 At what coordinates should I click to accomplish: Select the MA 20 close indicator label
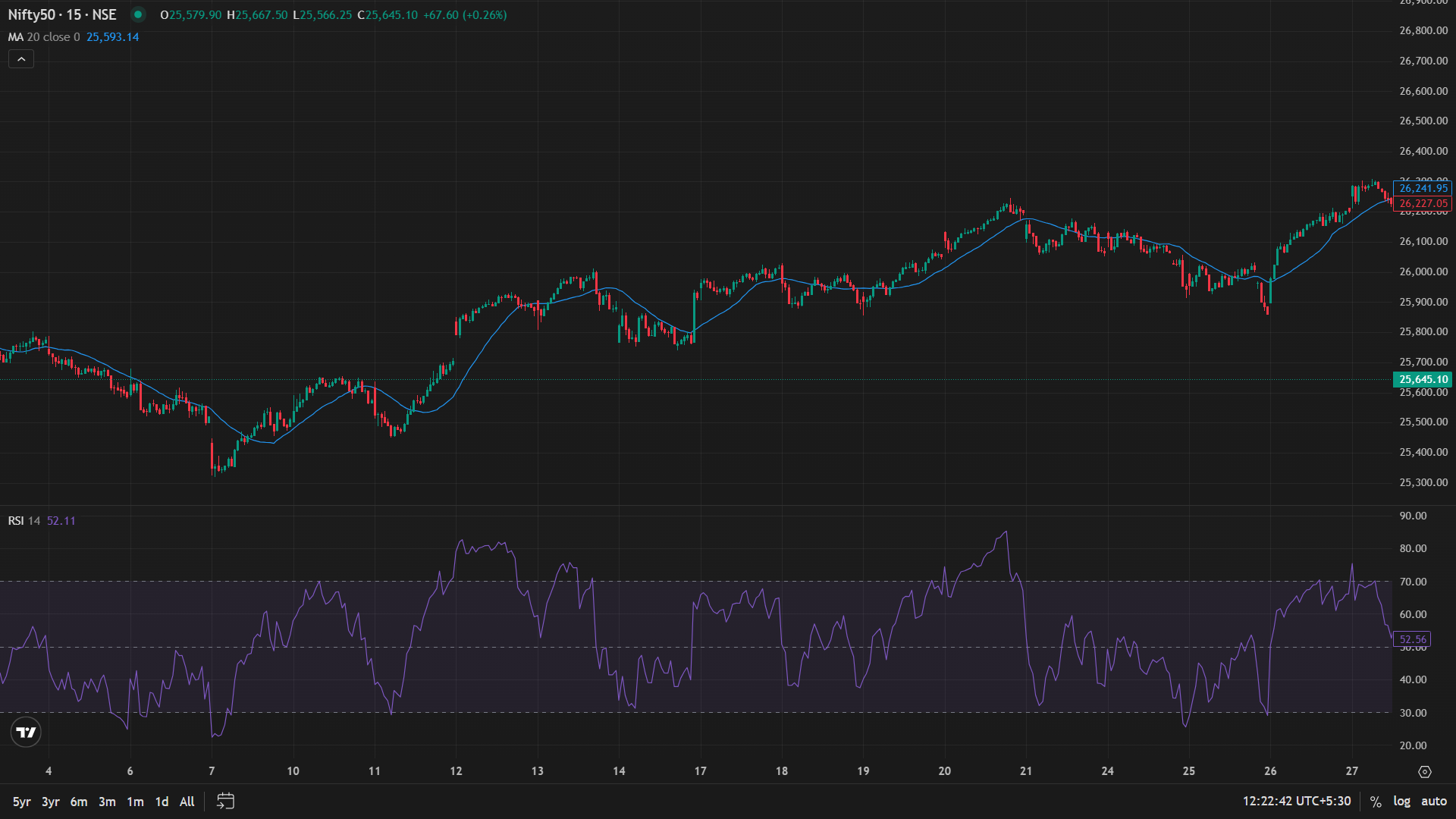tap(44, 37)
